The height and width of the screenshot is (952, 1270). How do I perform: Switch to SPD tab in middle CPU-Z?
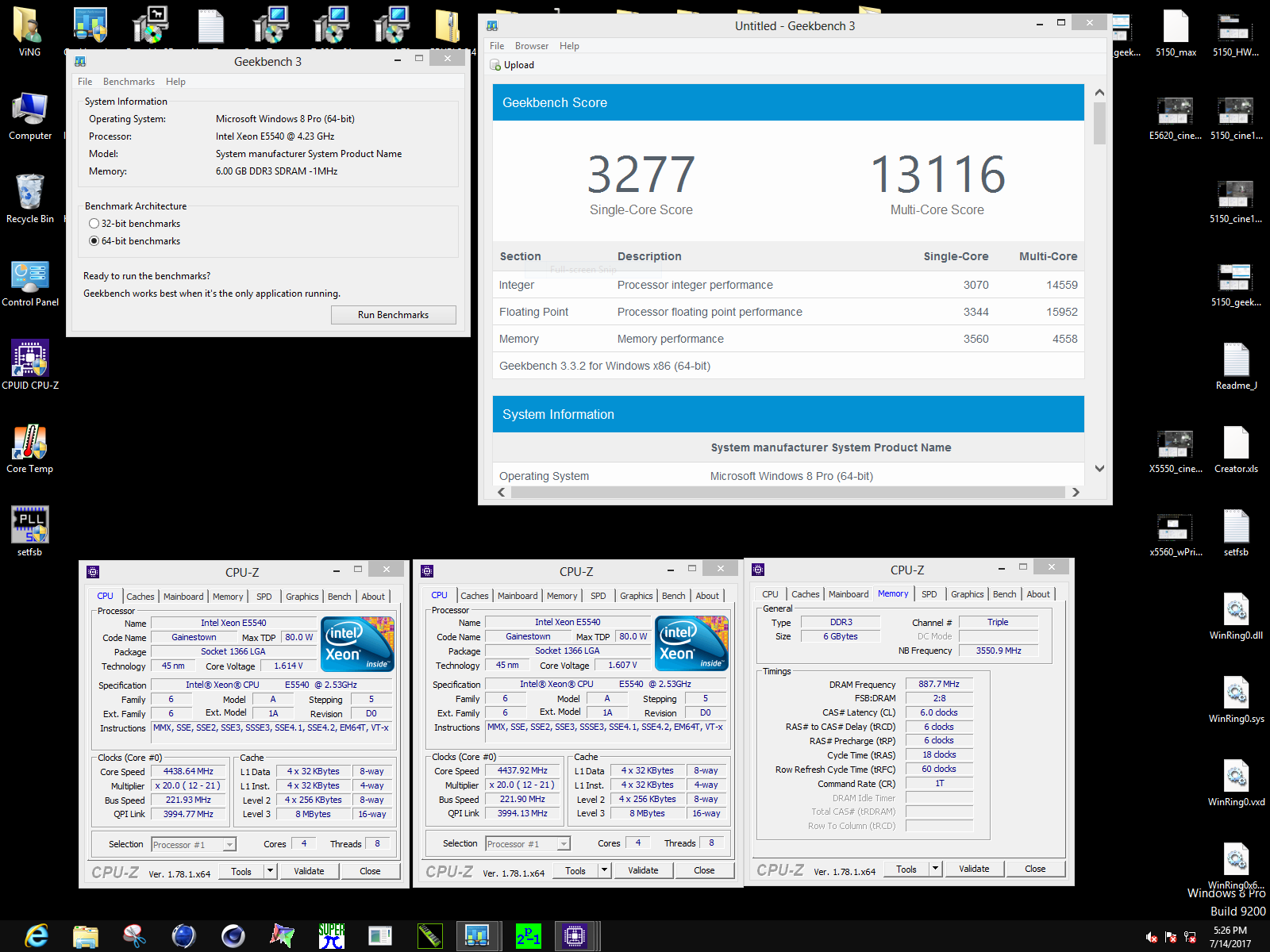click(x=598, y=596)
